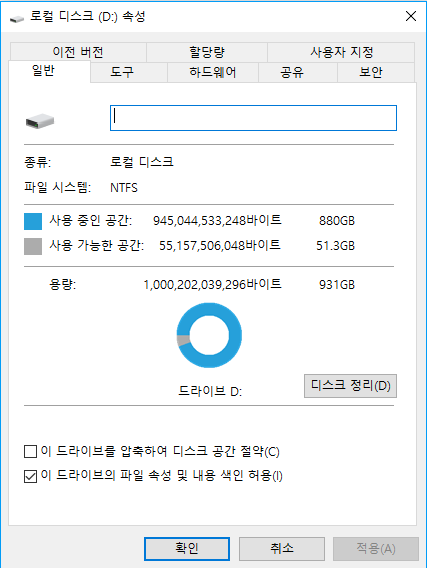Click the drive icon in the title bar
This screenshot has width=427, height=568.
tap(16, 18)
